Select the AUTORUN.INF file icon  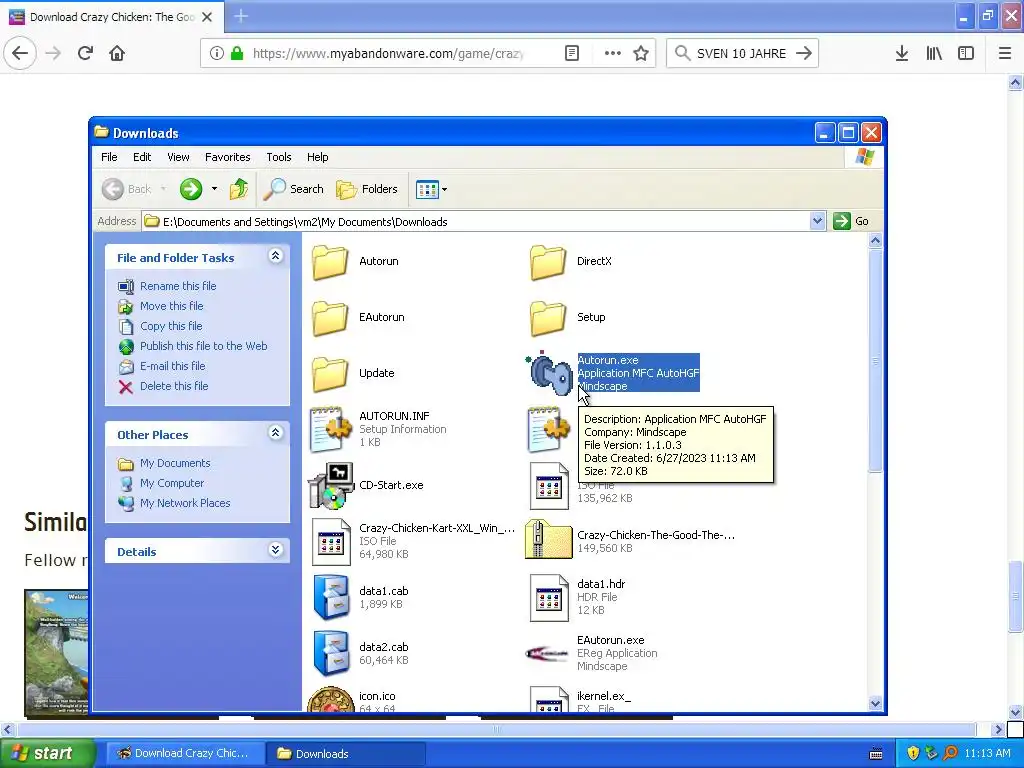pos(331,430)
